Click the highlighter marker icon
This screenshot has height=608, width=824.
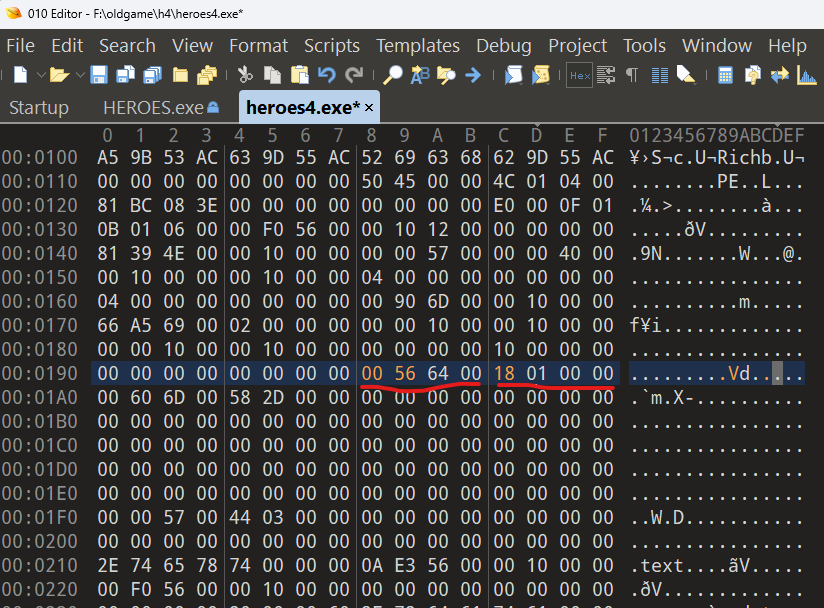pos(686,75)
